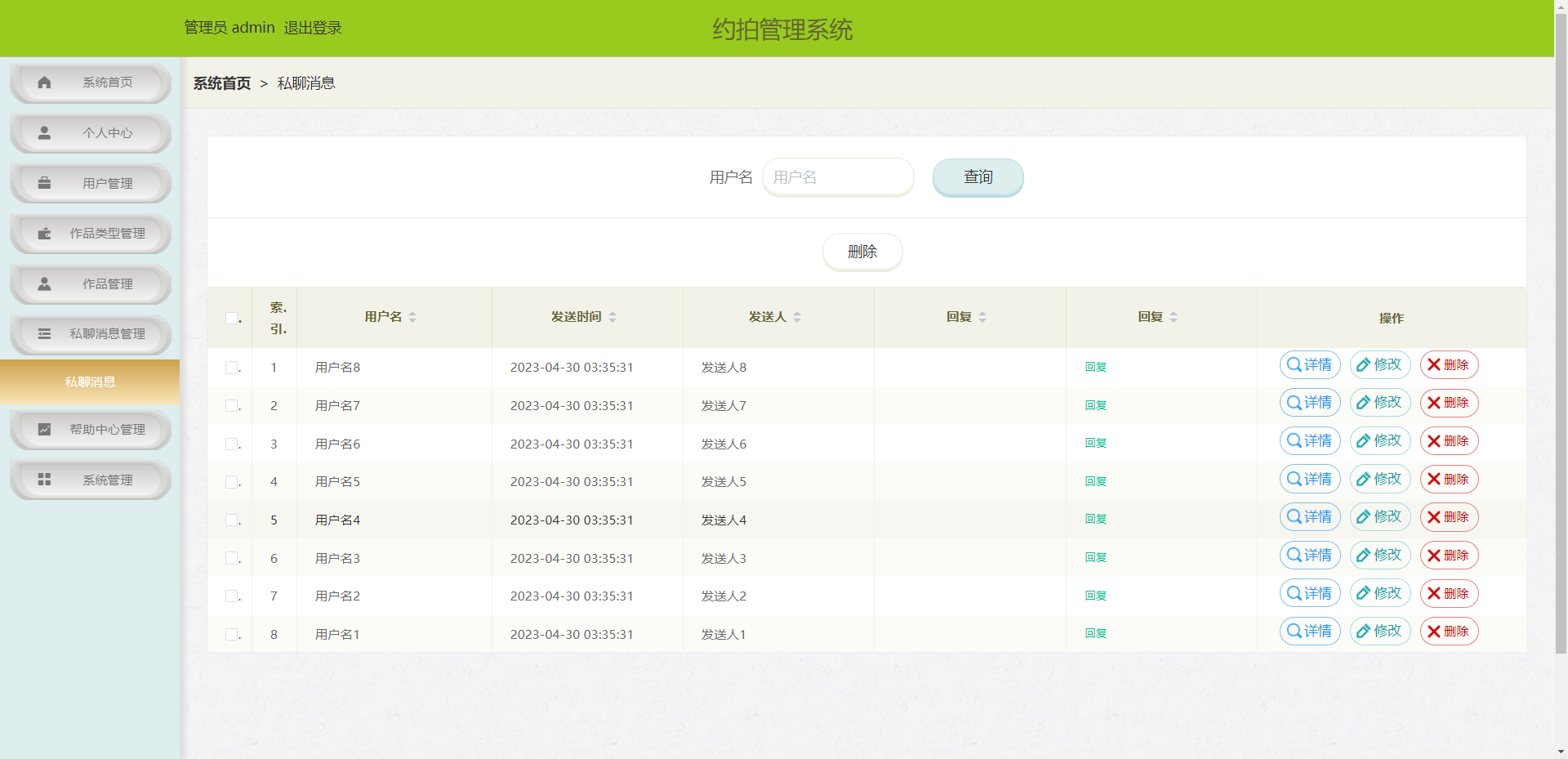
Task: Click the 查询 search button
Action: tap(978, 177)
